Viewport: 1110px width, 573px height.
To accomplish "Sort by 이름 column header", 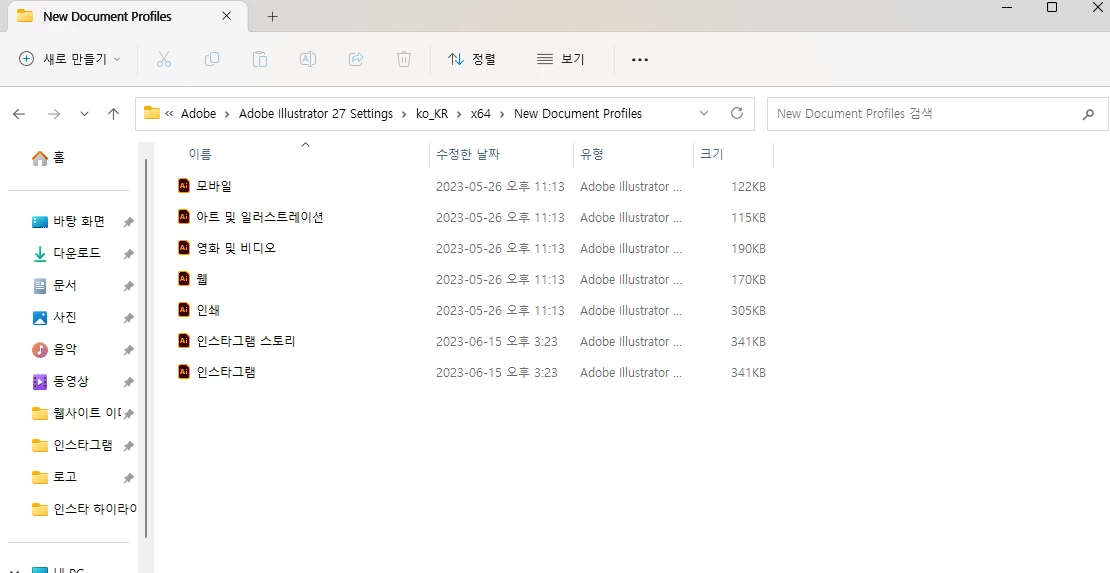I will coord(200,154).
